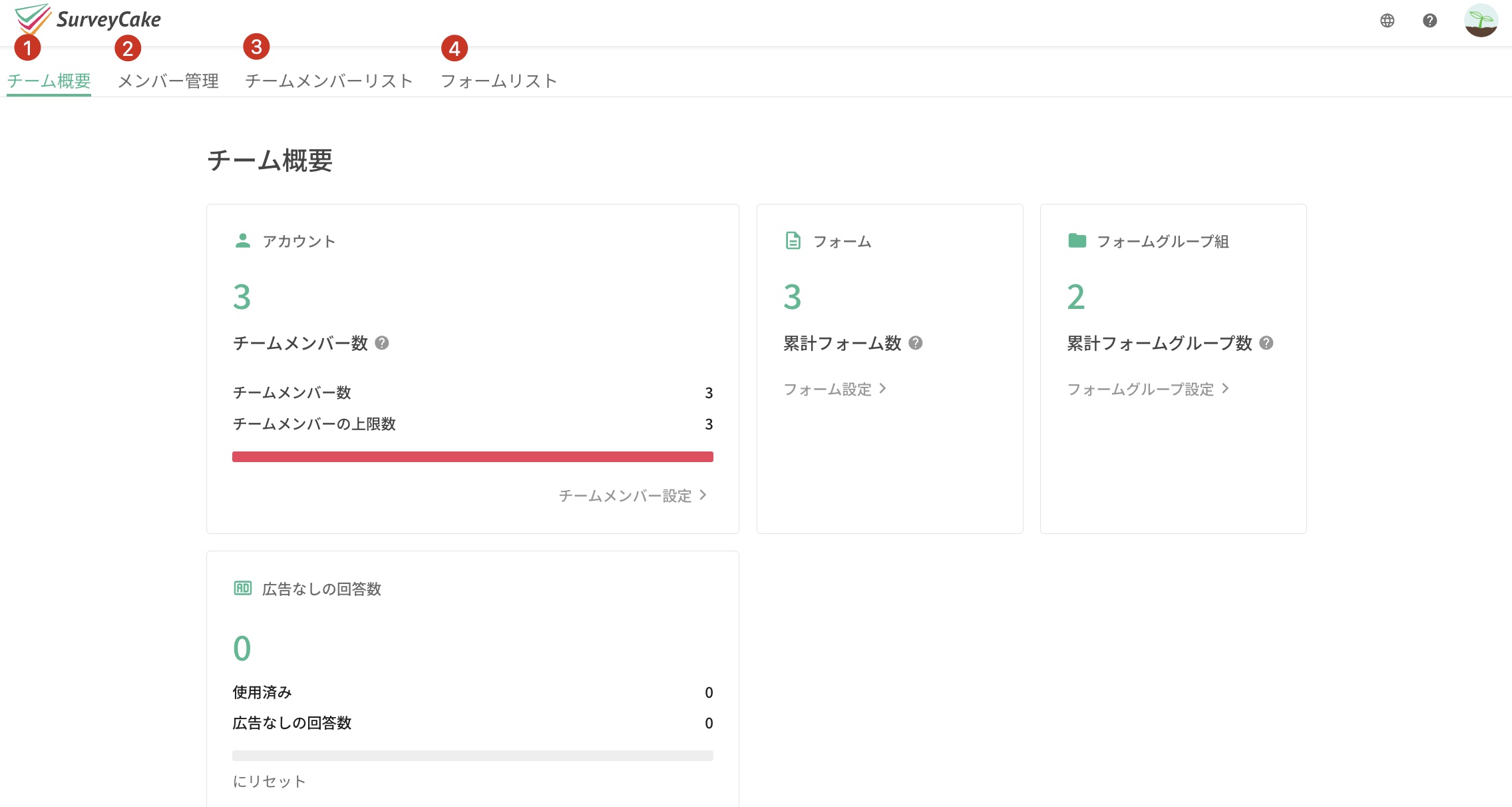
Task: Open the help question mark icon in header
Action: (x=1429, y=21)
